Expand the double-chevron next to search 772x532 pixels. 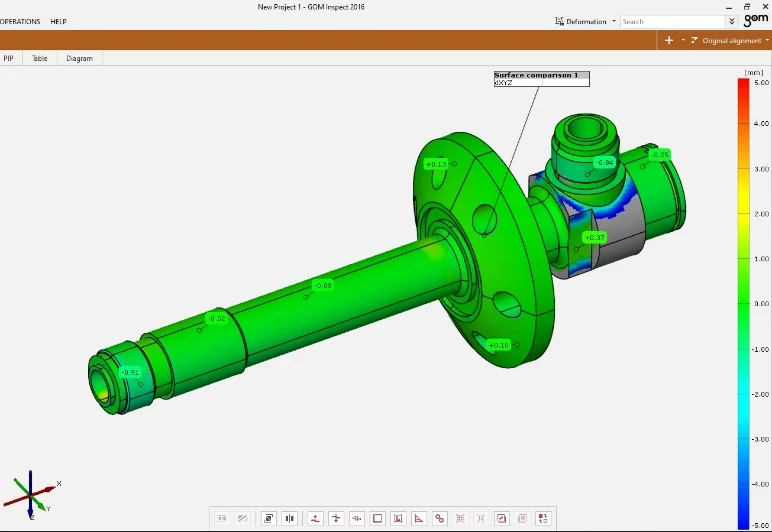[732, 21]
